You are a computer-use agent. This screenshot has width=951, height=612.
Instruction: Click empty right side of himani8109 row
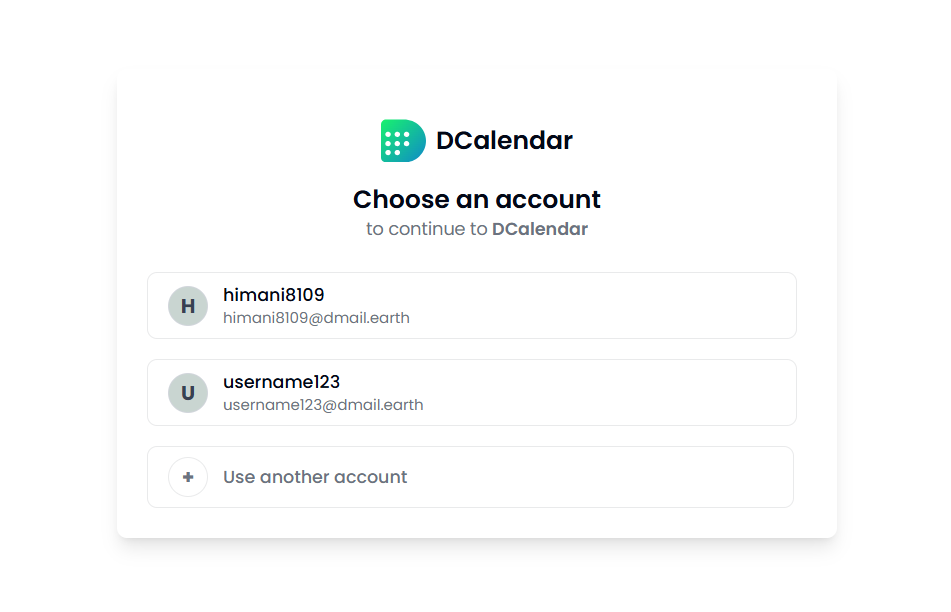(x=680, y=306)
